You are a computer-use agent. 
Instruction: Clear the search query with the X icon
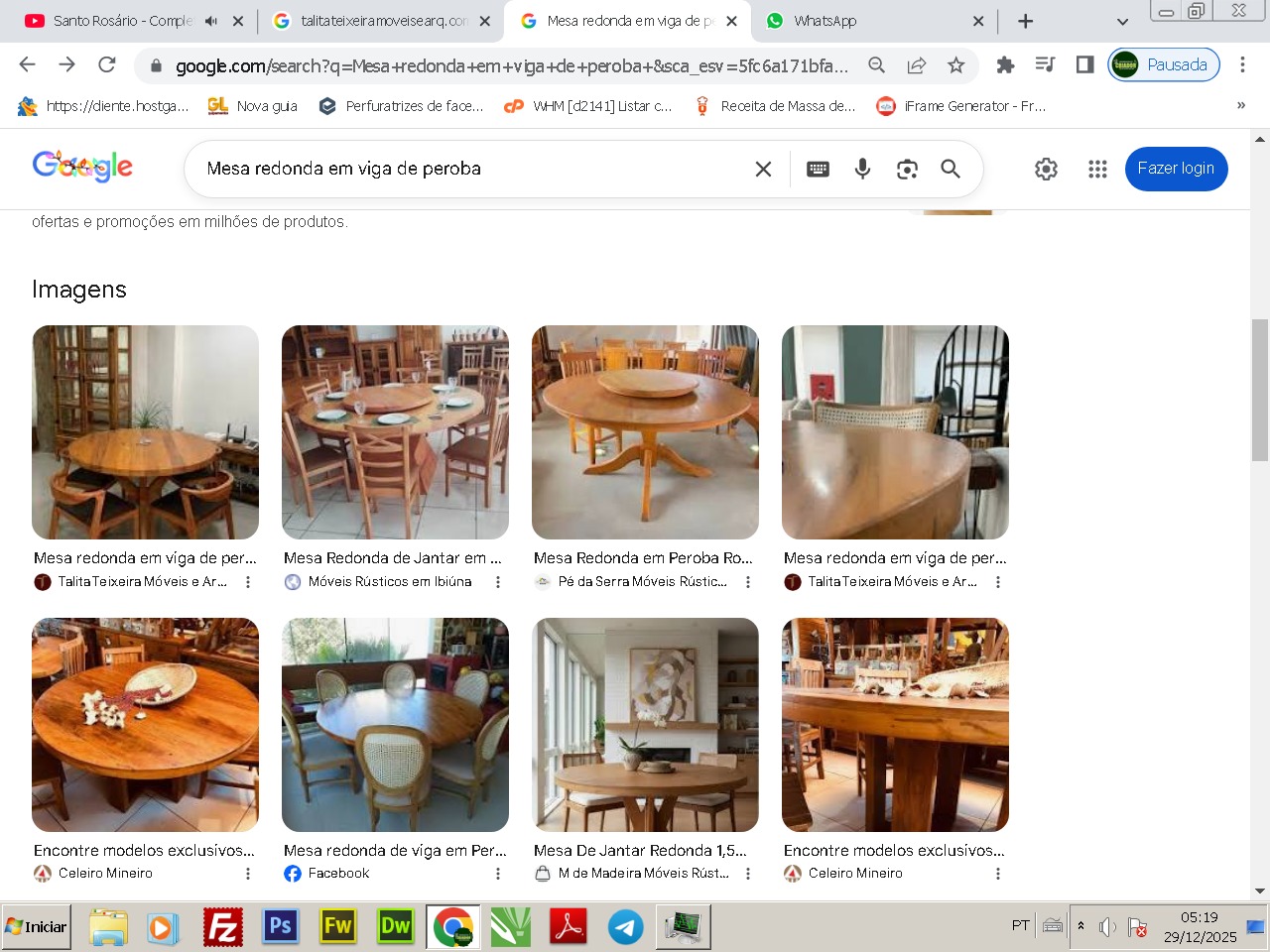[x=763, y=169]
